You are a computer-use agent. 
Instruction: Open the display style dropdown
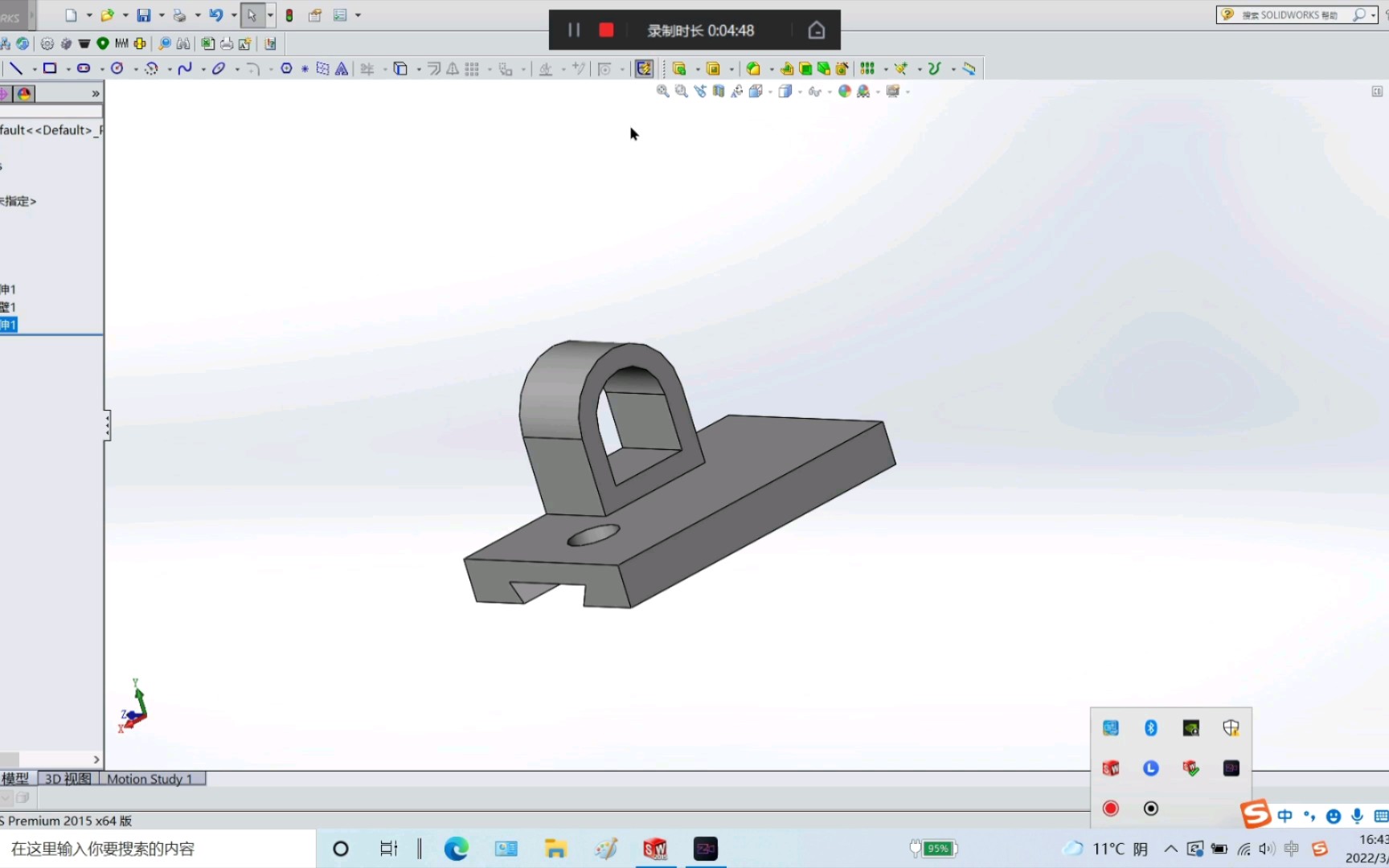point(799,91)
